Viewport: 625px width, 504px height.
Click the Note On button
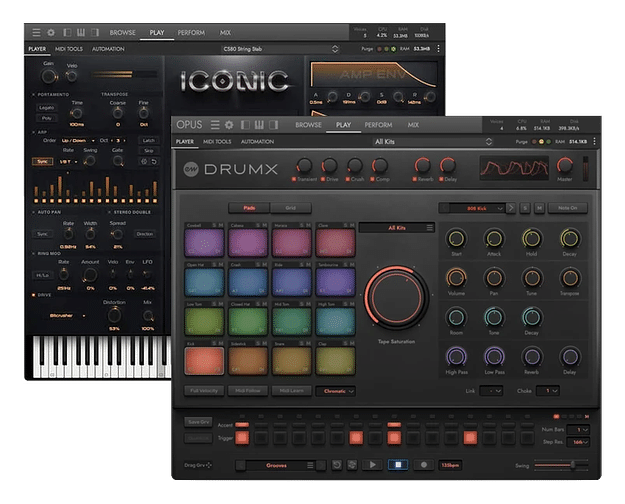click(568, 208)
